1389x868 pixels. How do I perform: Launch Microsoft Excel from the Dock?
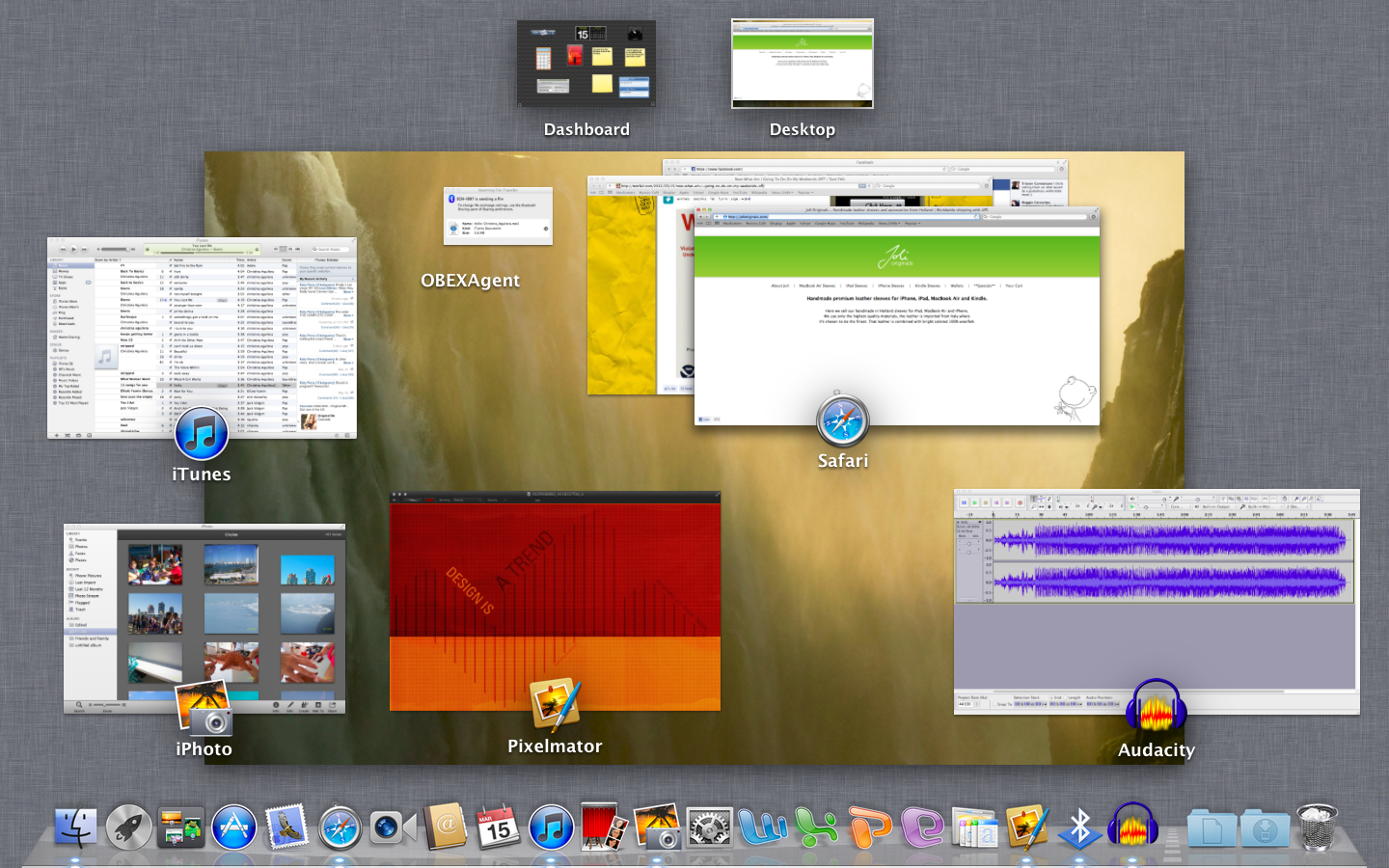816,827
